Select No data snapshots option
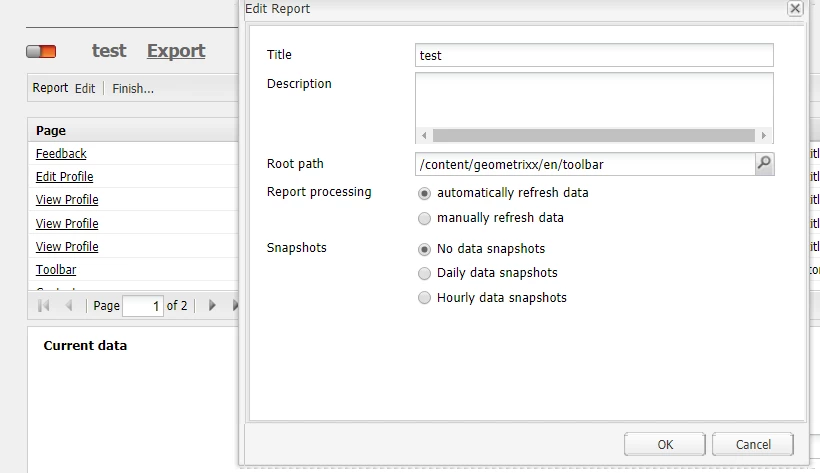 [424, 249]
